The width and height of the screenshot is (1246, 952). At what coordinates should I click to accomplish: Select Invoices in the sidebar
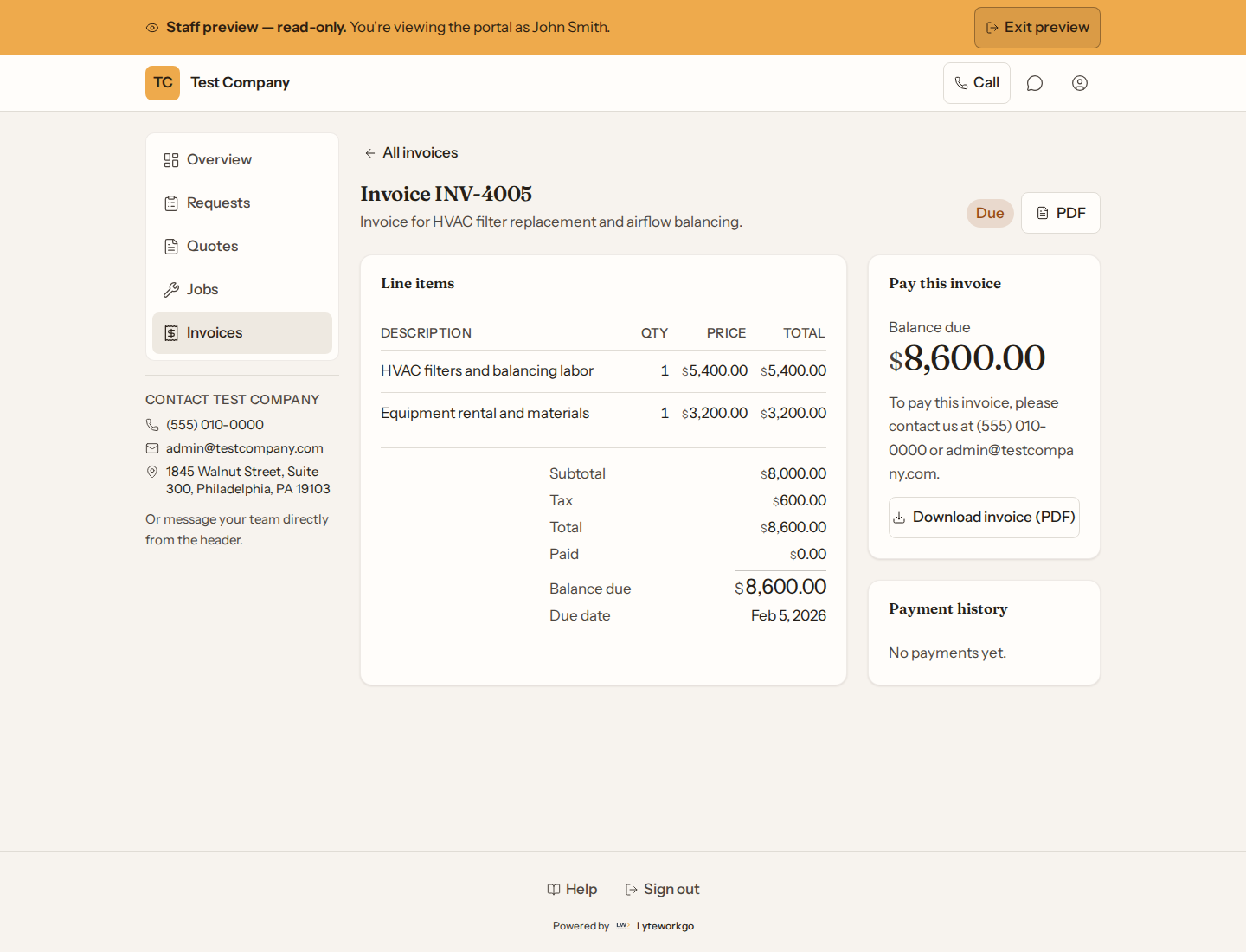[242, 333]
